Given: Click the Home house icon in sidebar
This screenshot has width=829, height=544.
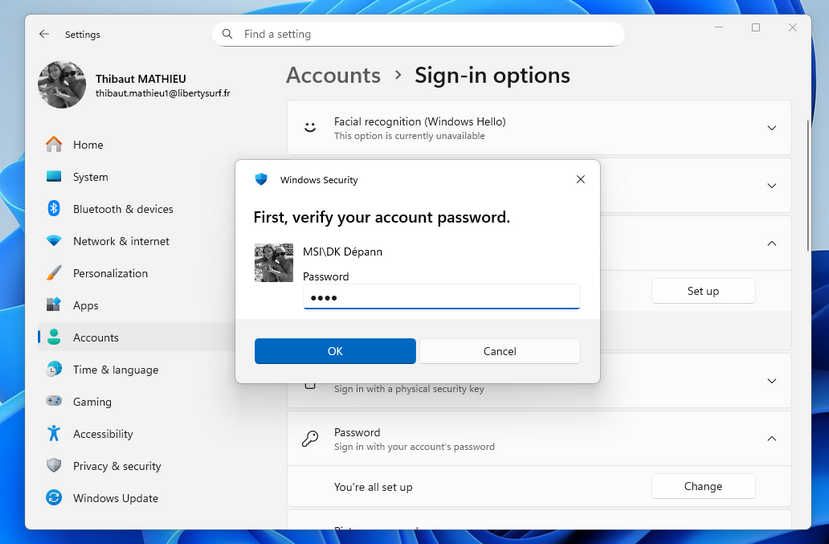Looking at the screenshot, I should tap(53, 144).
